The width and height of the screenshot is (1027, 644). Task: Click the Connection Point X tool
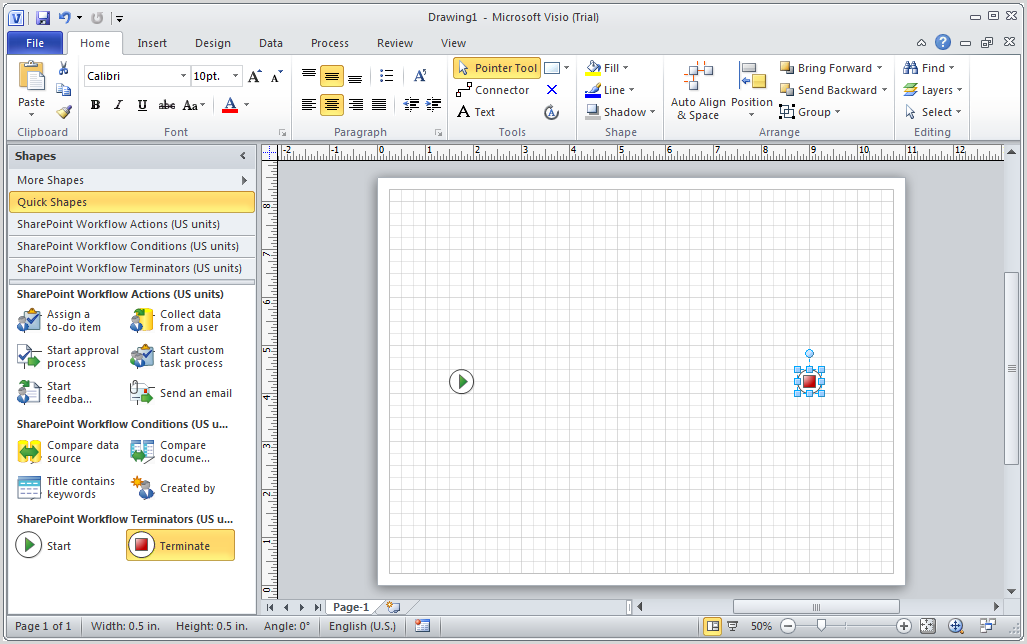tap(552, 90)
